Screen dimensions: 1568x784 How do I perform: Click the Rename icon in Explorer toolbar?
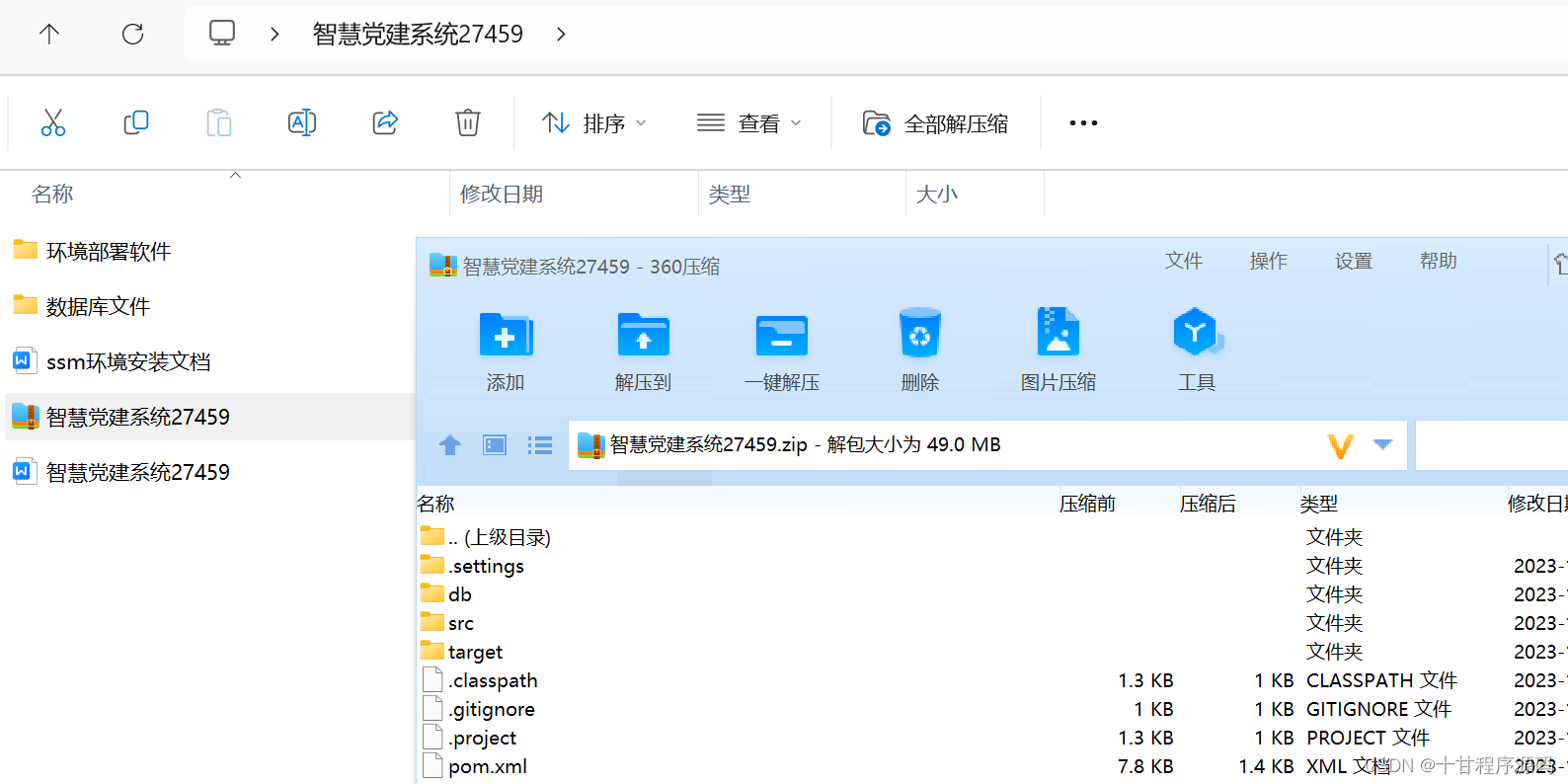[302, 122]
